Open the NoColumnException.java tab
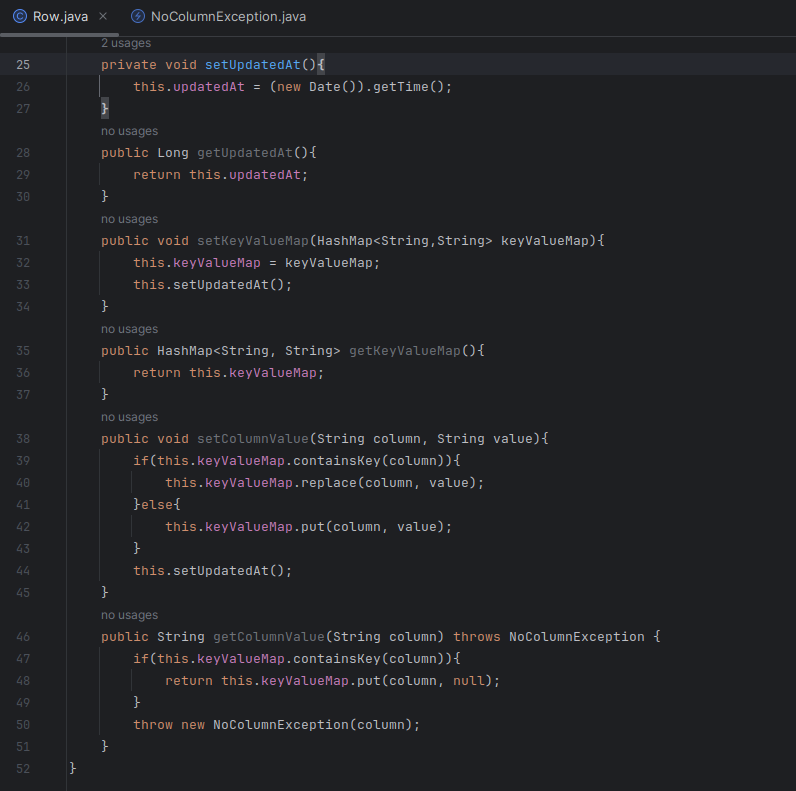The width and height of the screenshot is (796, 791). [x=218, y=17]
